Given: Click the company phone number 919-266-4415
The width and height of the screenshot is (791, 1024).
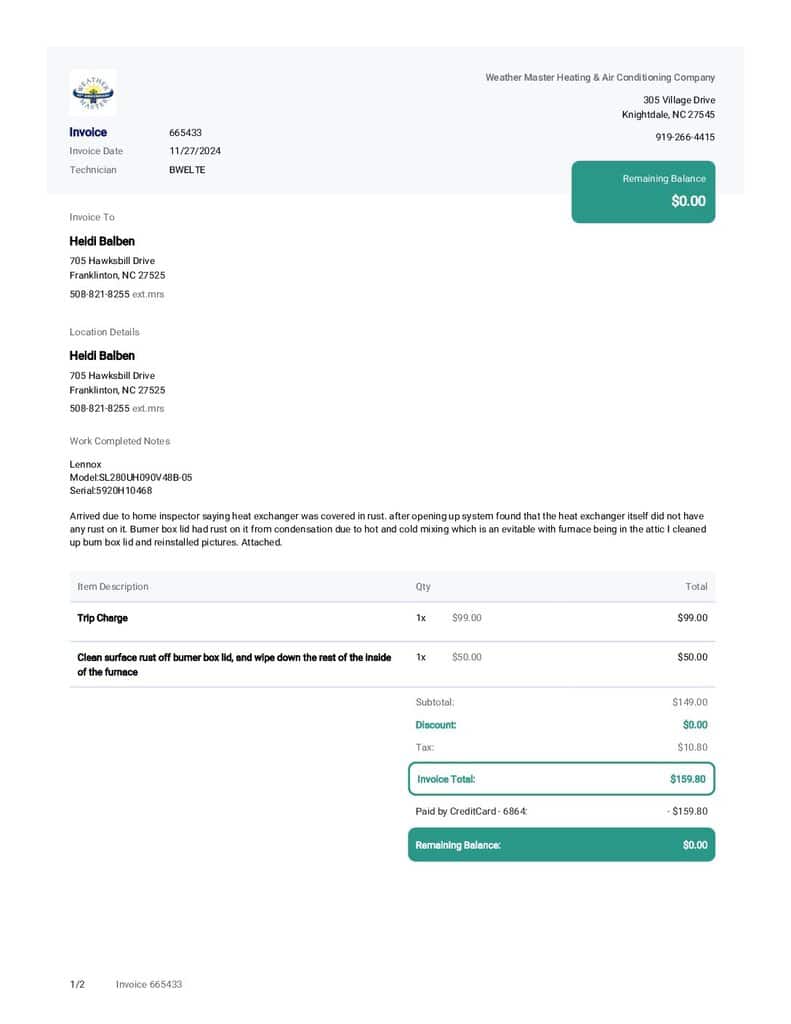Looking at the screenshot, I should tap(685, 137).
